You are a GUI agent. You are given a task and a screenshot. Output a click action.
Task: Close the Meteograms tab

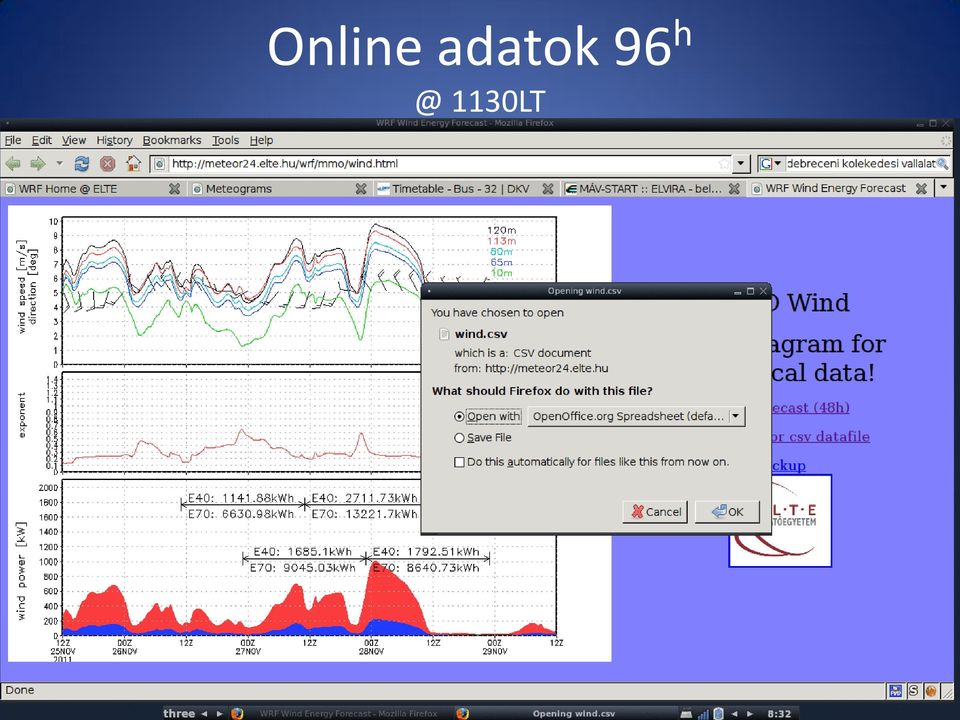[361, 189]
